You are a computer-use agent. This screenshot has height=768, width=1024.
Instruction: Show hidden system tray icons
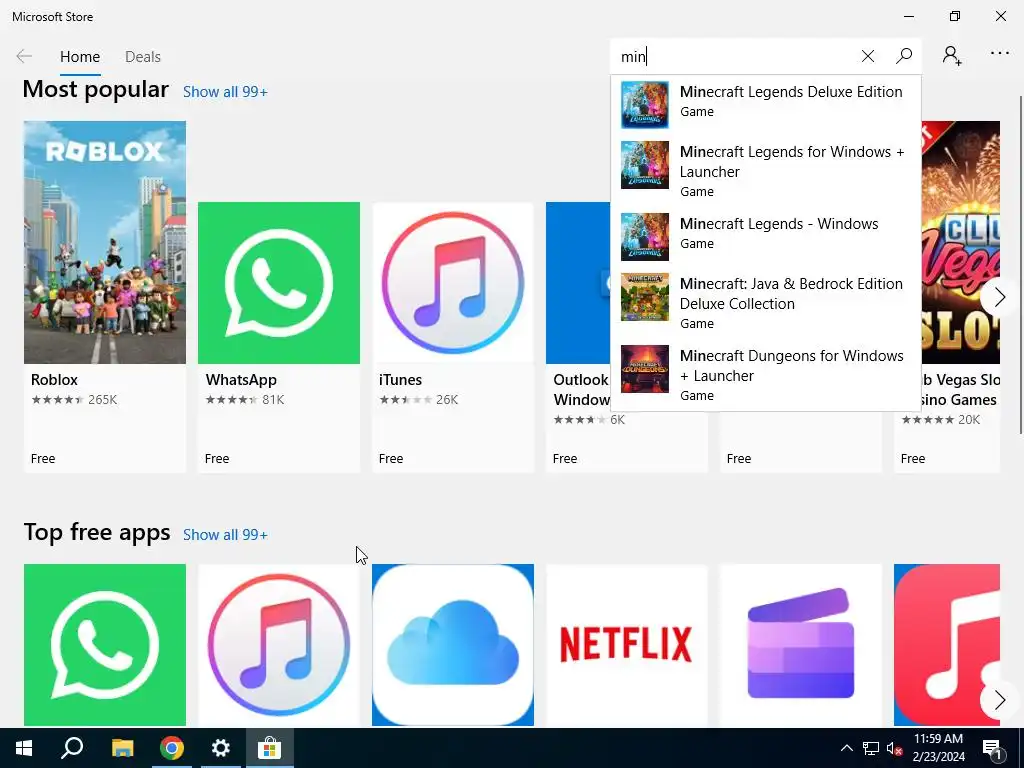coord(846,748)
